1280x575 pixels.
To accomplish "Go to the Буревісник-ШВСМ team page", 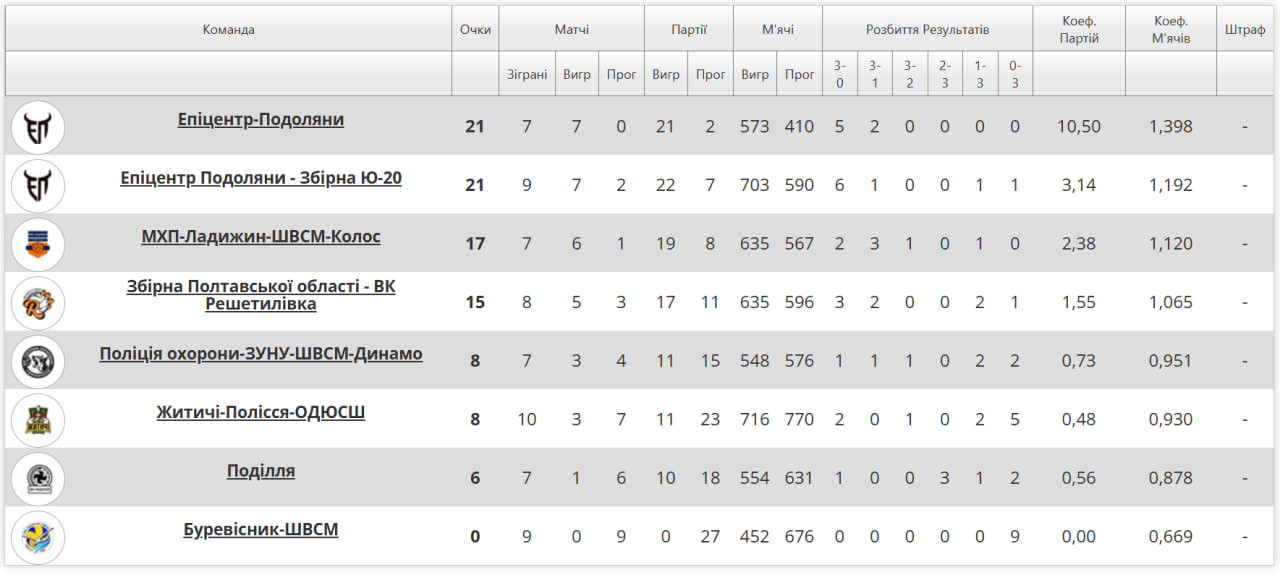I will coord(260,529).
